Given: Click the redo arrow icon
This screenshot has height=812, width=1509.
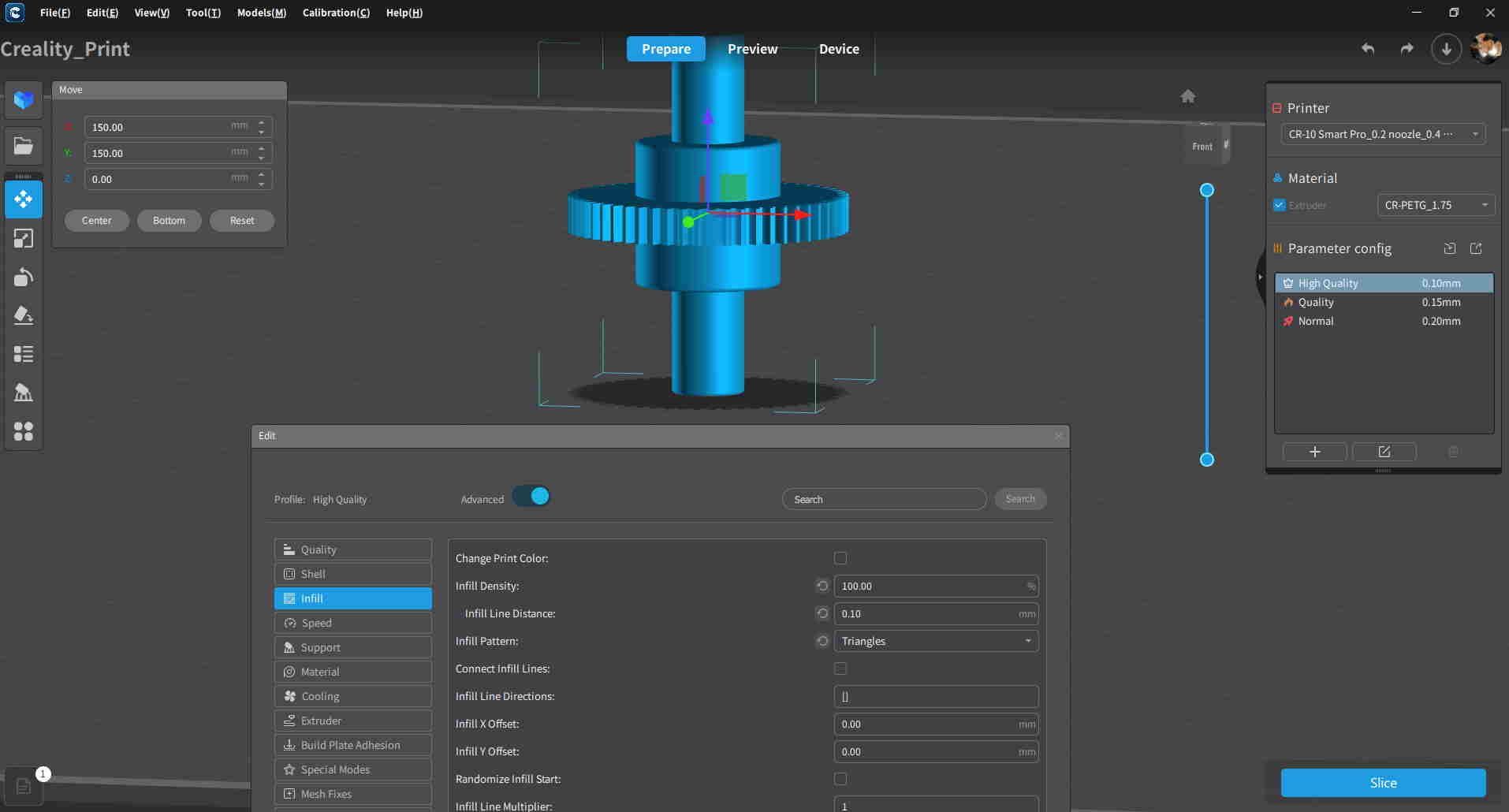Looking at the screenshot, I should [x=1407, y=49].
